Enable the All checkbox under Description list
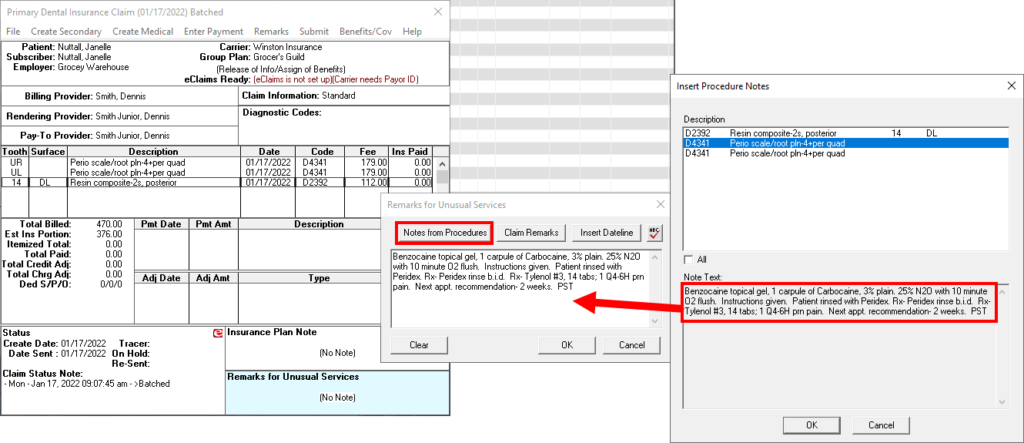Viewport: 1024px width, 443px height. [688, 258]
